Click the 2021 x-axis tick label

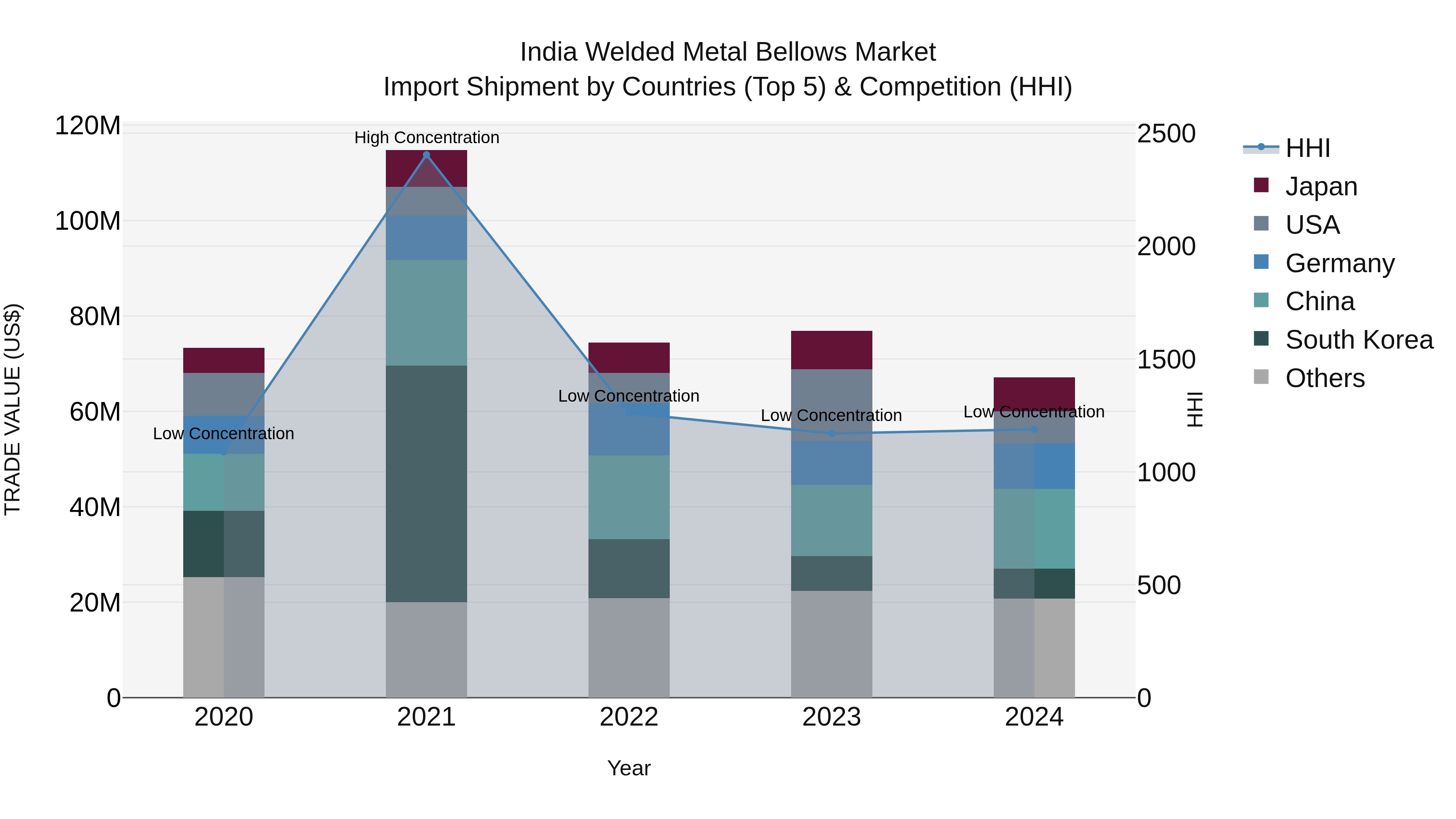pos(426,717)
